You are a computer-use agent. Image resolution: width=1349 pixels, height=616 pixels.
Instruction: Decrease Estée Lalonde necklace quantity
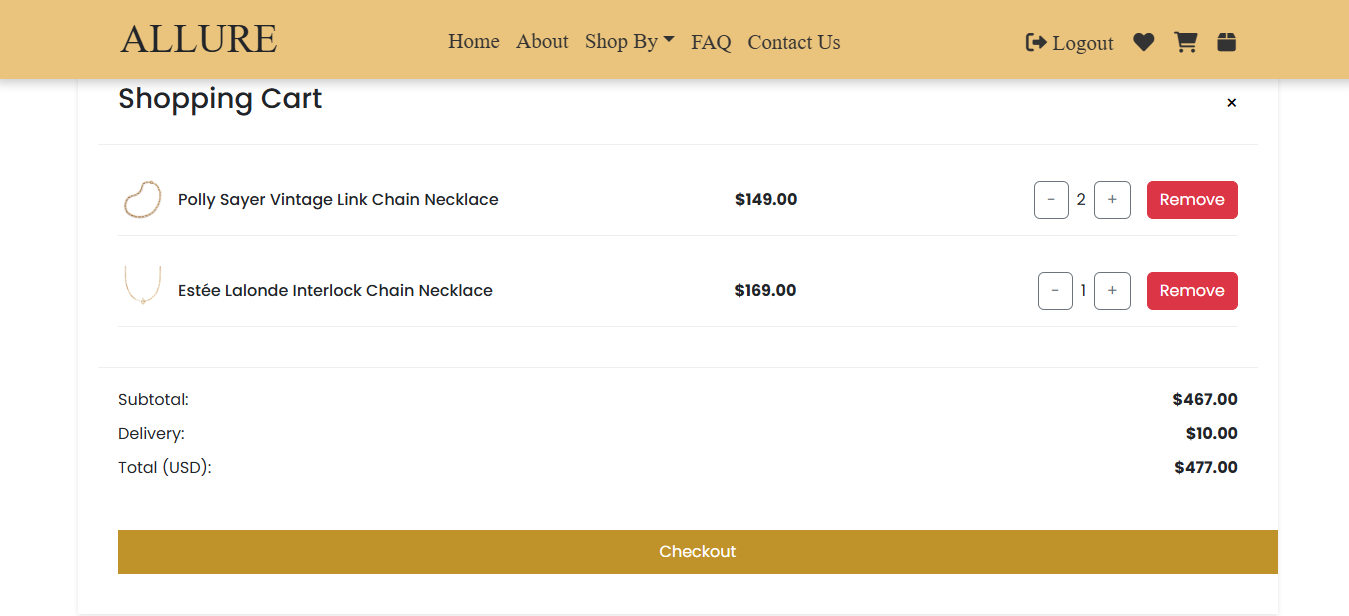1055,291
